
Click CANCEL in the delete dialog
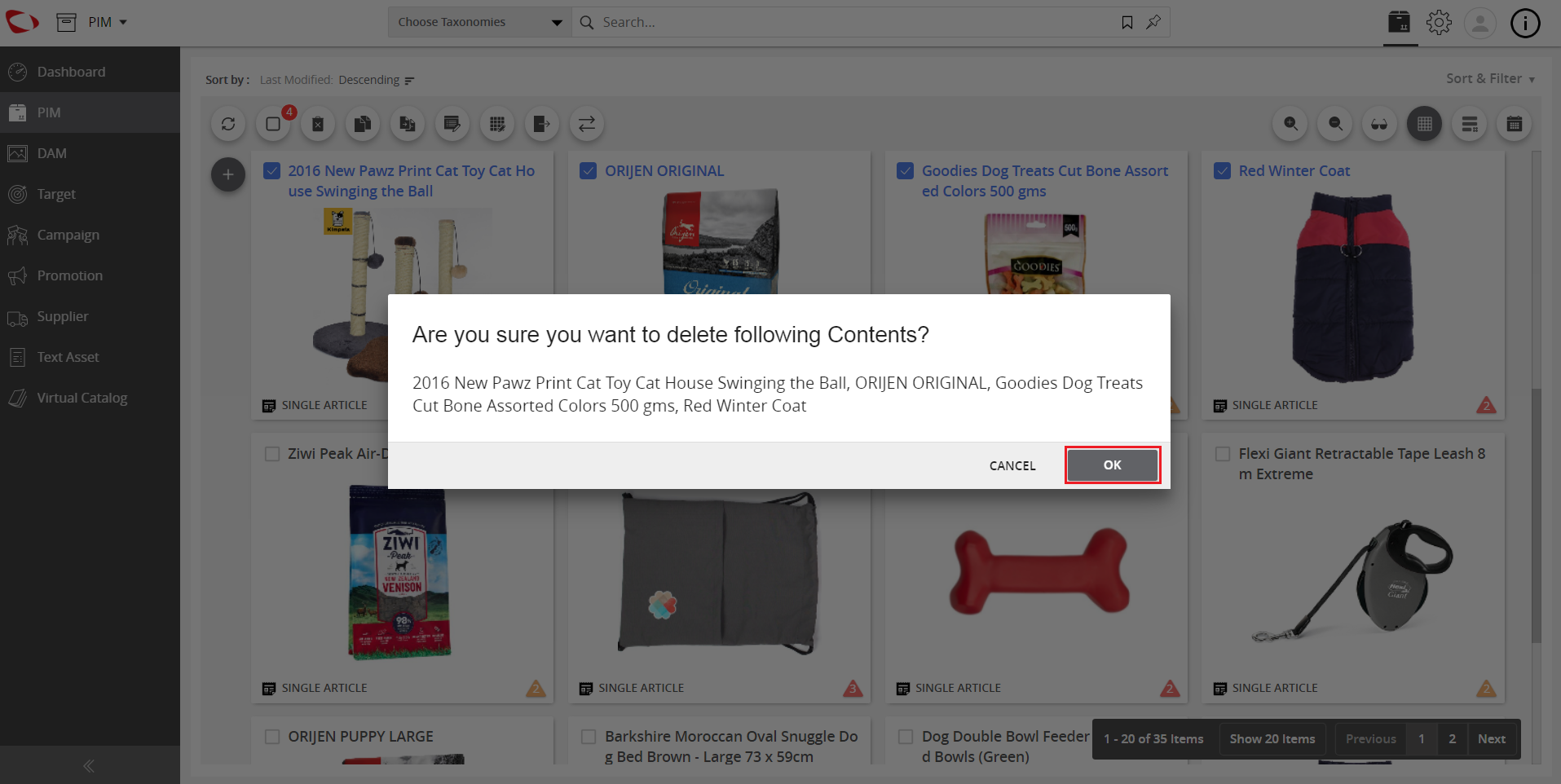coord(1012,465)
